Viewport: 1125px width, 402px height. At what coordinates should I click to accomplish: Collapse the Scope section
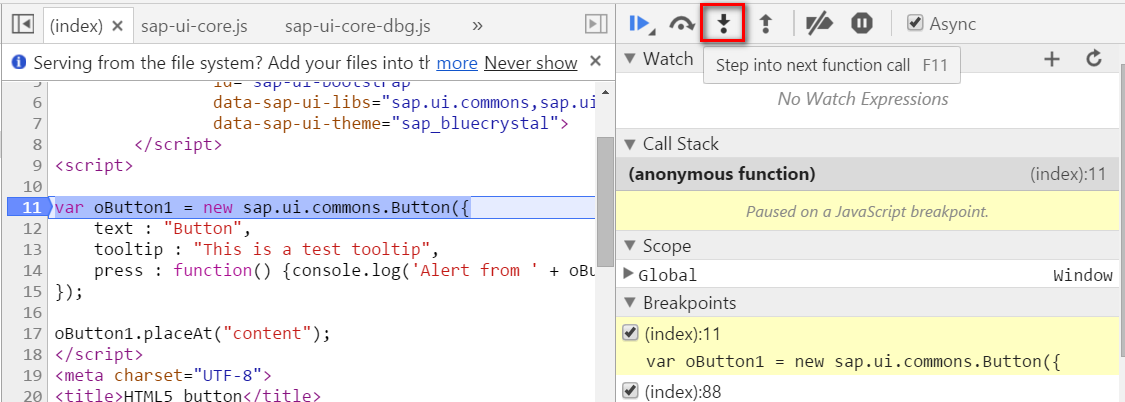[x=630, y=246]
